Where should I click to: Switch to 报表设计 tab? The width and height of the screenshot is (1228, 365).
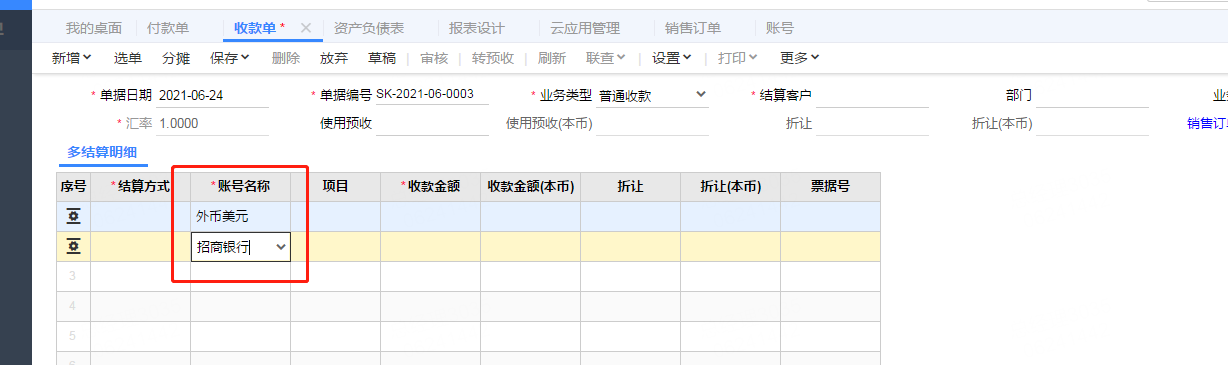tap(477, 28)
